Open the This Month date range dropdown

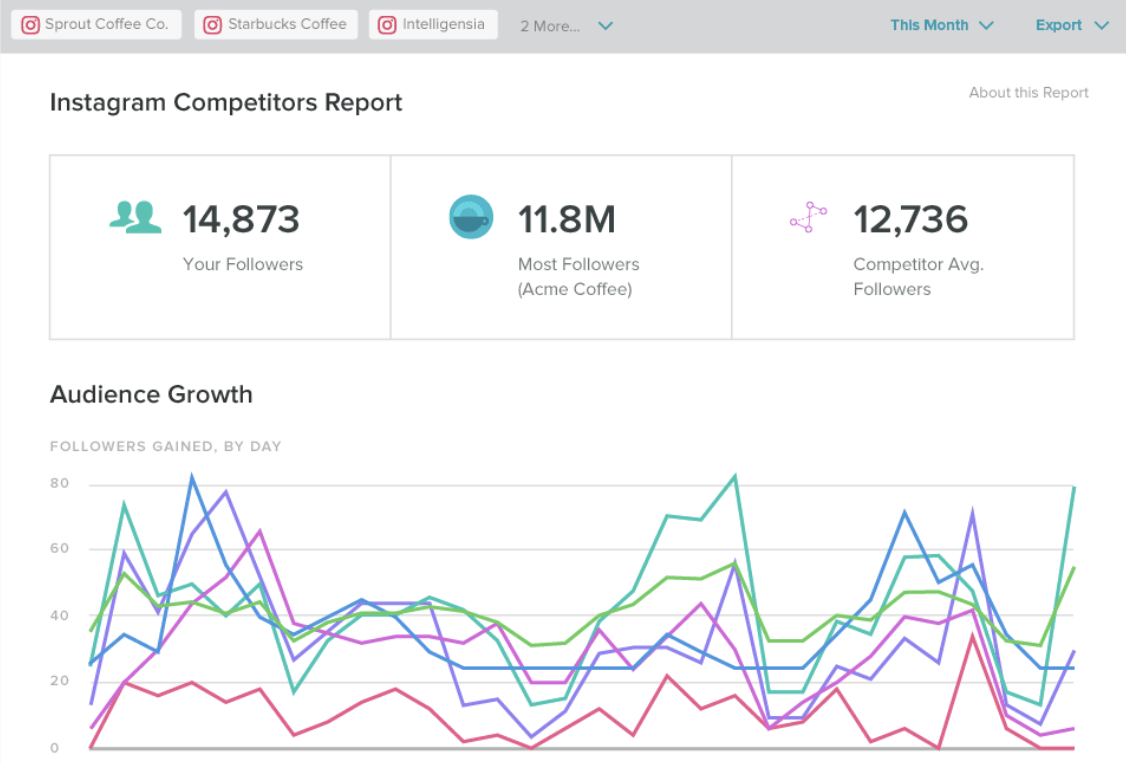pyautogui.click(x=942, y=25)
